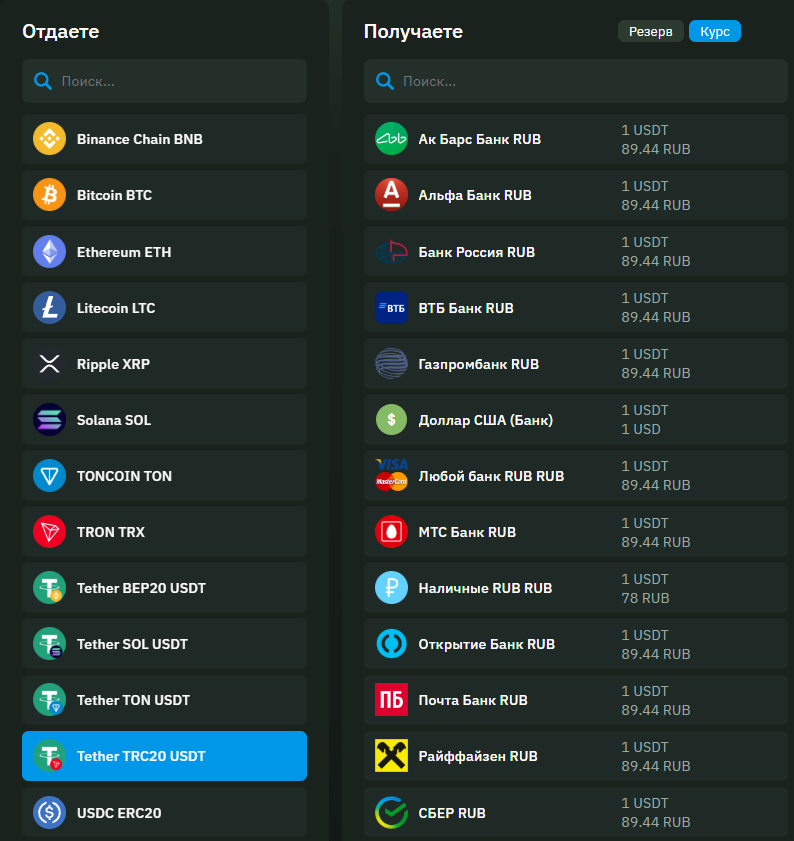
Task: Focus the Отдаете search field
Action: click(x=164, y=81)
